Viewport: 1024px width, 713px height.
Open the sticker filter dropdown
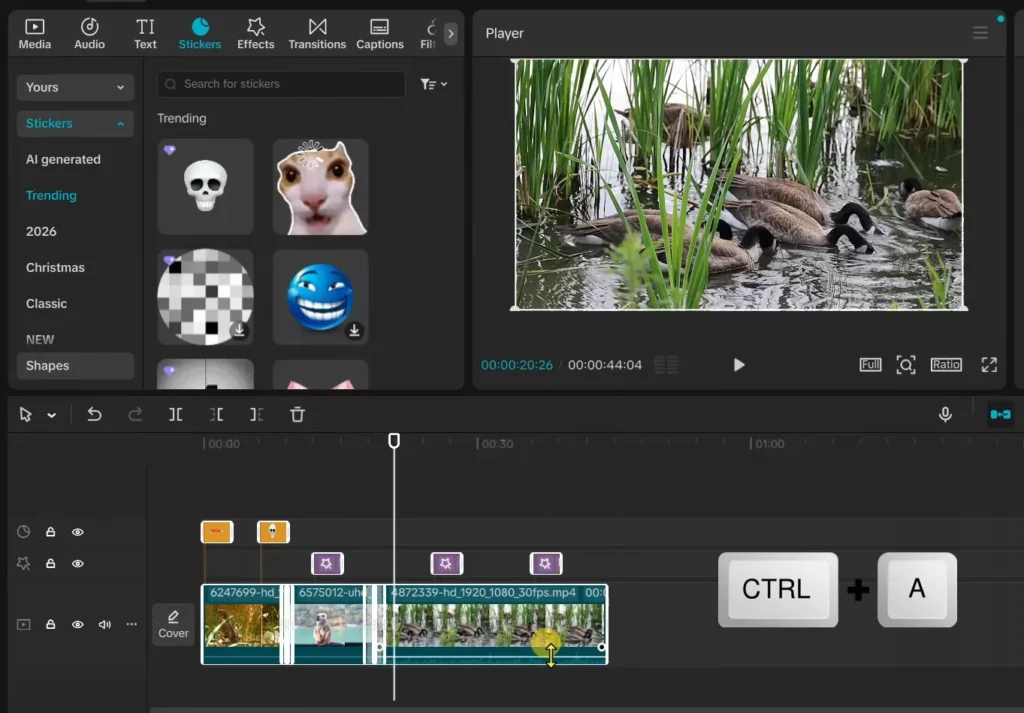pyautogui.click(x=434, y=84)
